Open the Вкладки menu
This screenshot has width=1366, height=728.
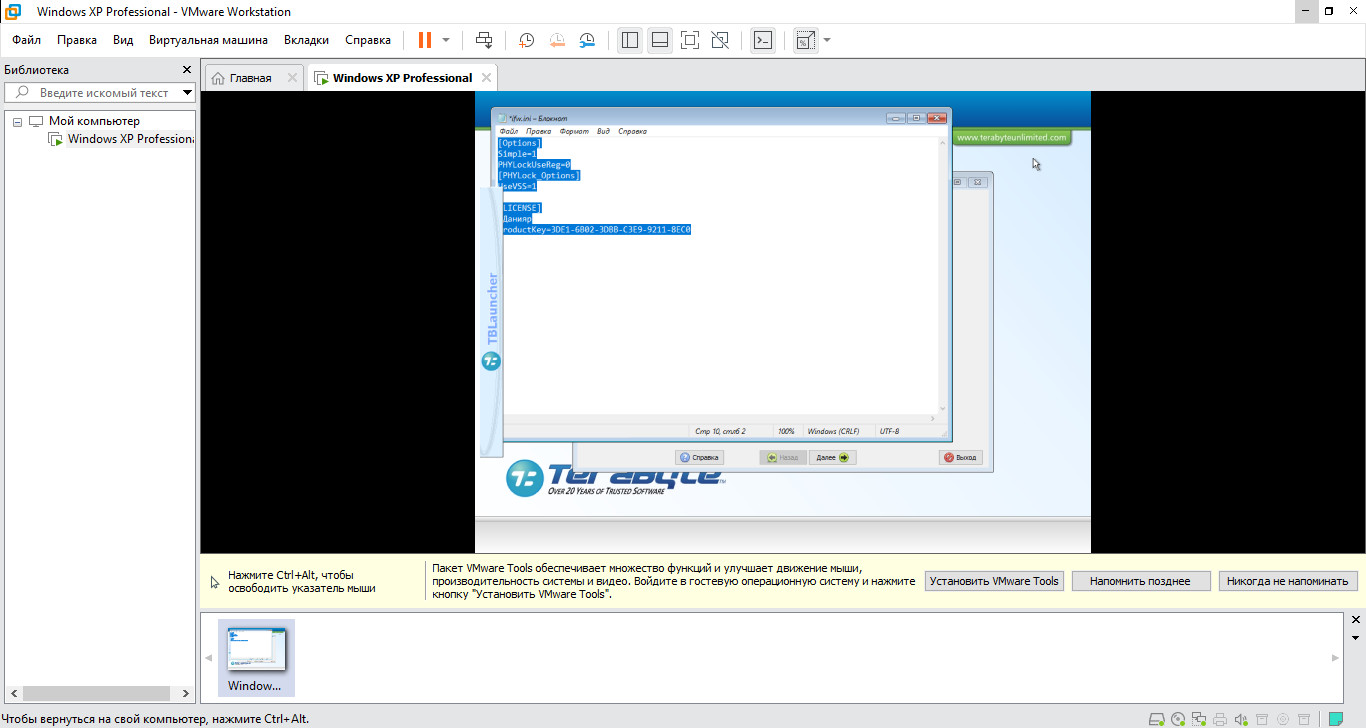pos(306,40)
